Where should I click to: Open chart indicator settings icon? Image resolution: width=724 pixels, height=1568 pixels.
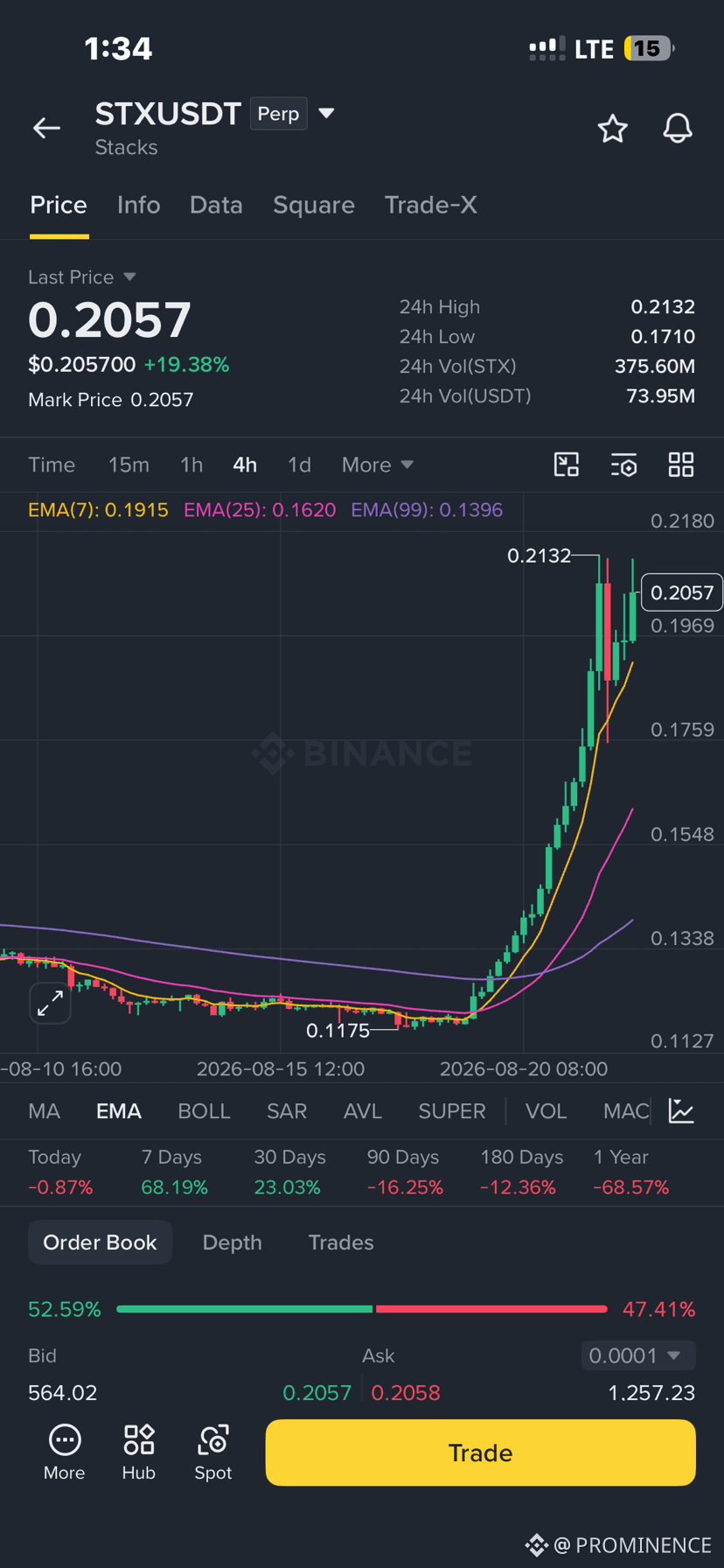[x=623, y=465]
